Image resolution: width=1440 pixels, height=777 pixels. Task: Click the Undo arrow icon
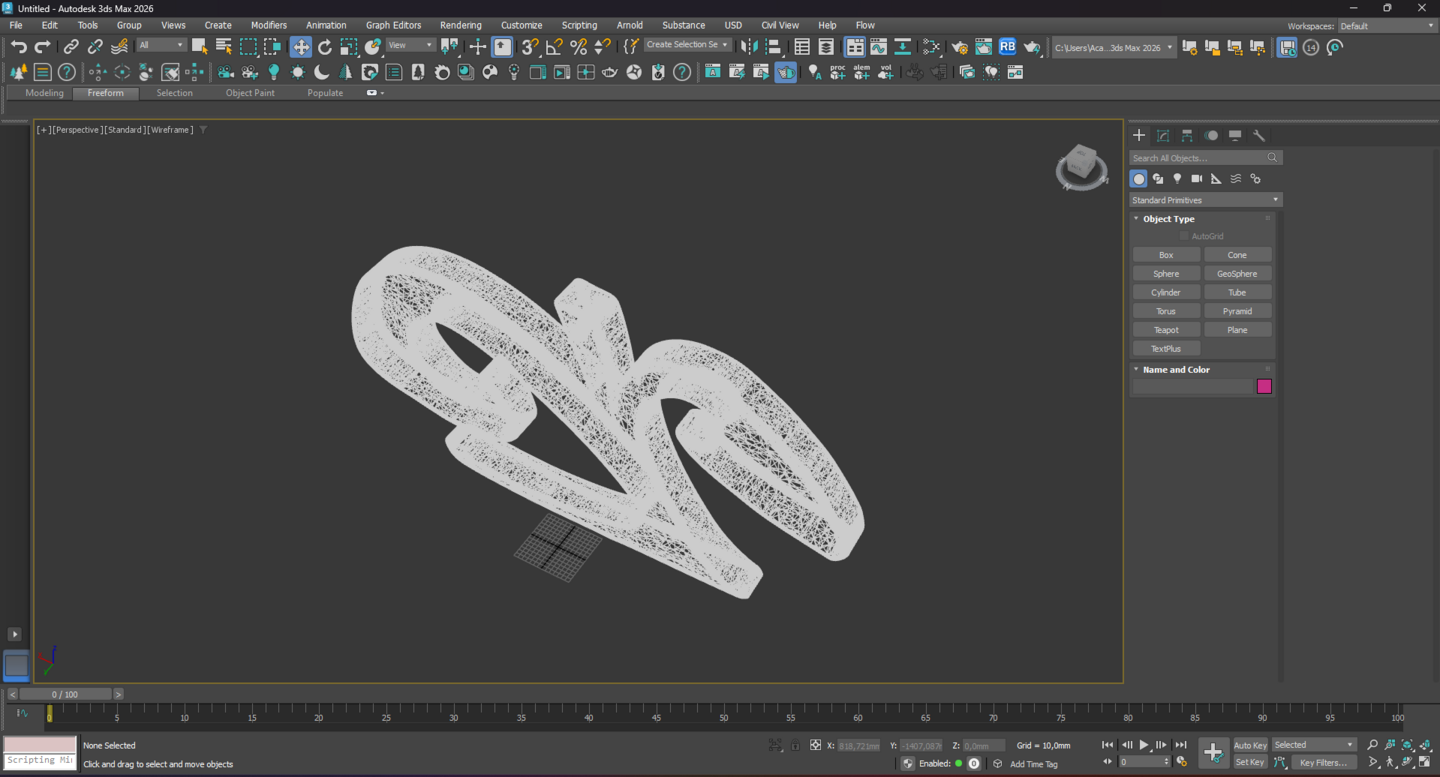(x=19, y=47)
